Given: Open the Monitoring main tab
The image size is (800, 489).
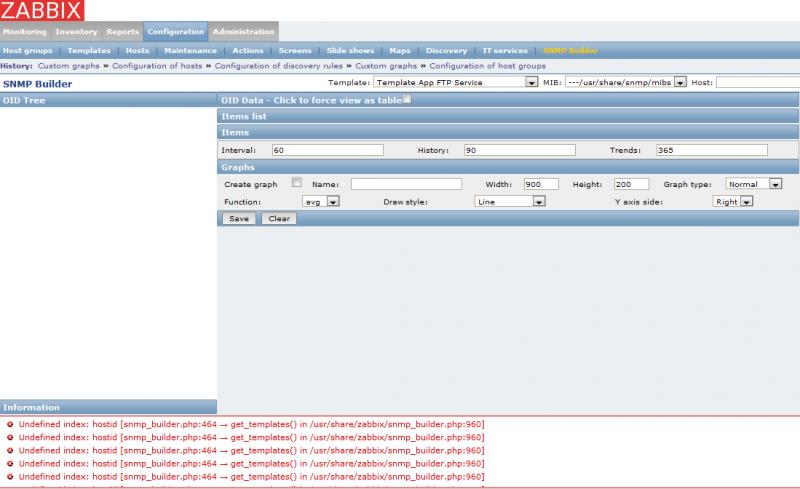Looking at the screenshot, I should tap(24, 32).
